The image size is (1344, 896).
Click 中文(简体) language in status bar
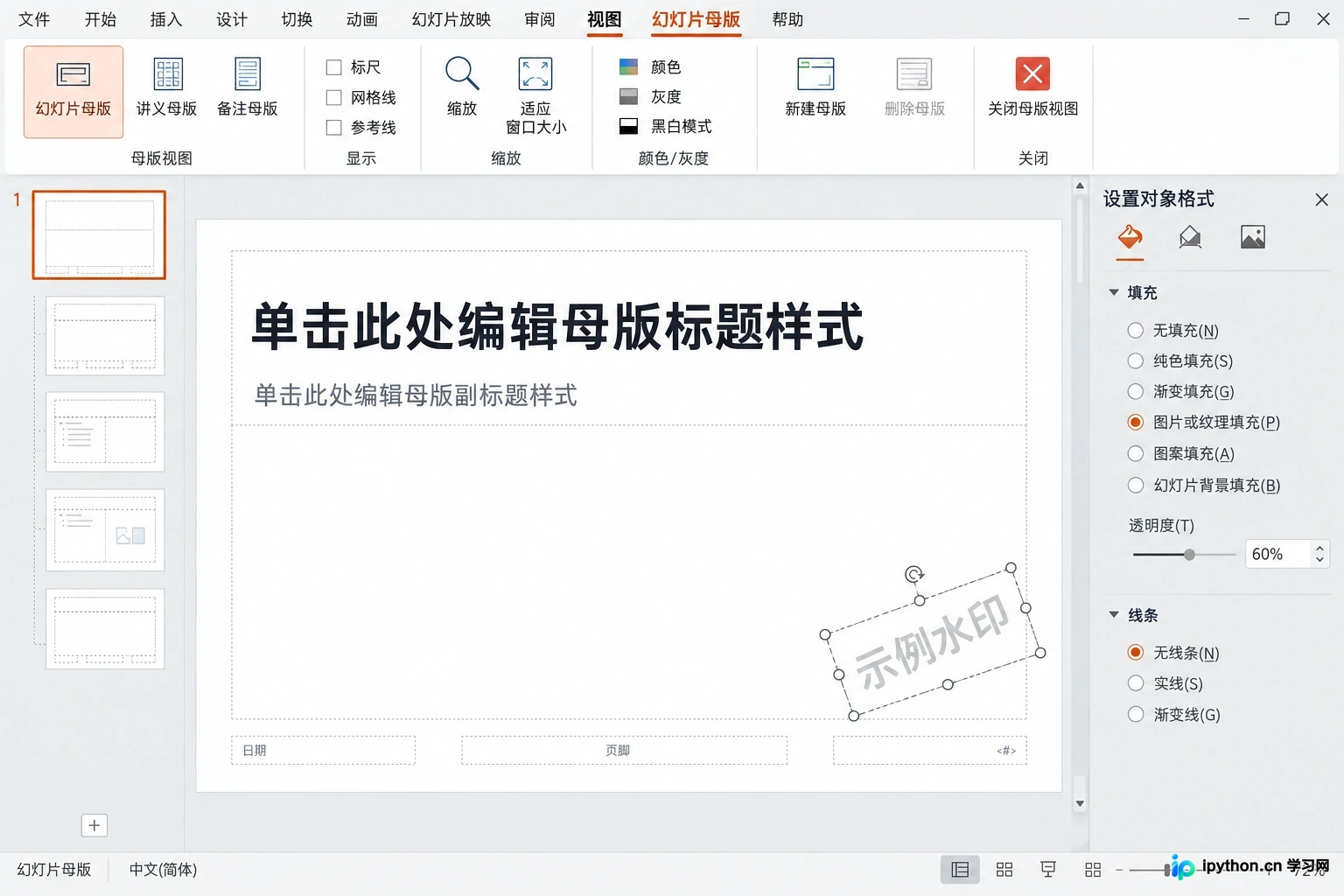click(x=164, y=870)
